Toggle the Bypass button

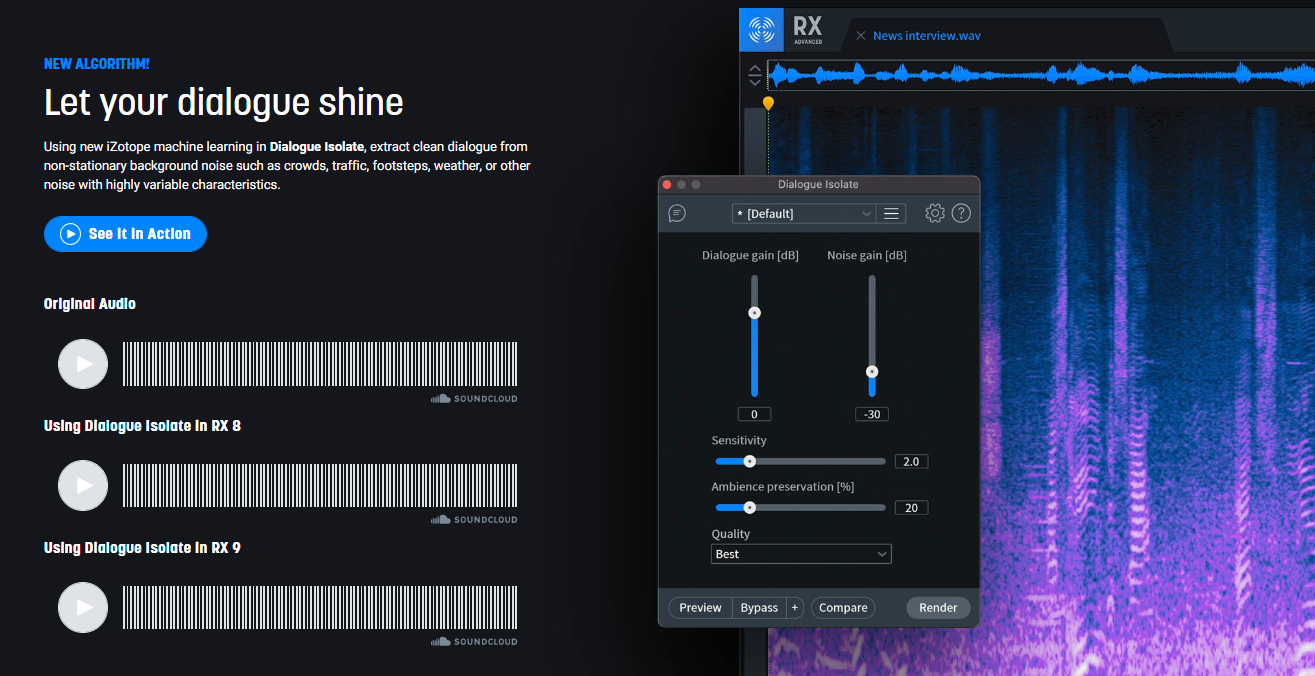coord(759,608)
